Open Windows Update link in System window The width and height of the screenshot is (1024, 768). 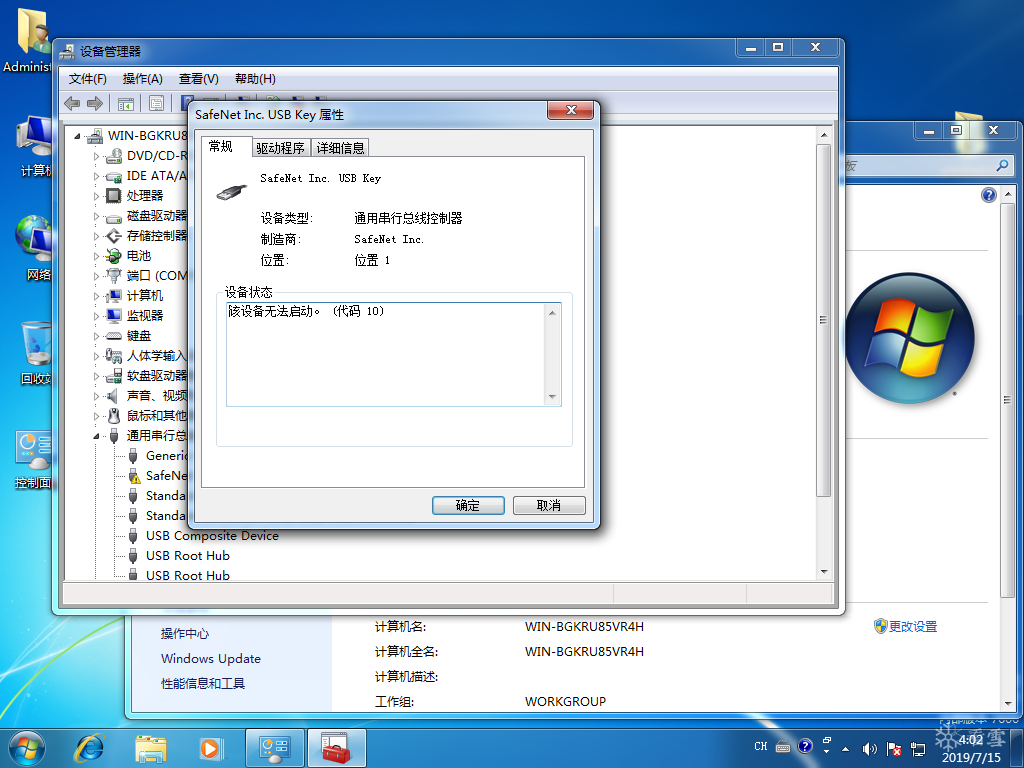tap(211, 658)
